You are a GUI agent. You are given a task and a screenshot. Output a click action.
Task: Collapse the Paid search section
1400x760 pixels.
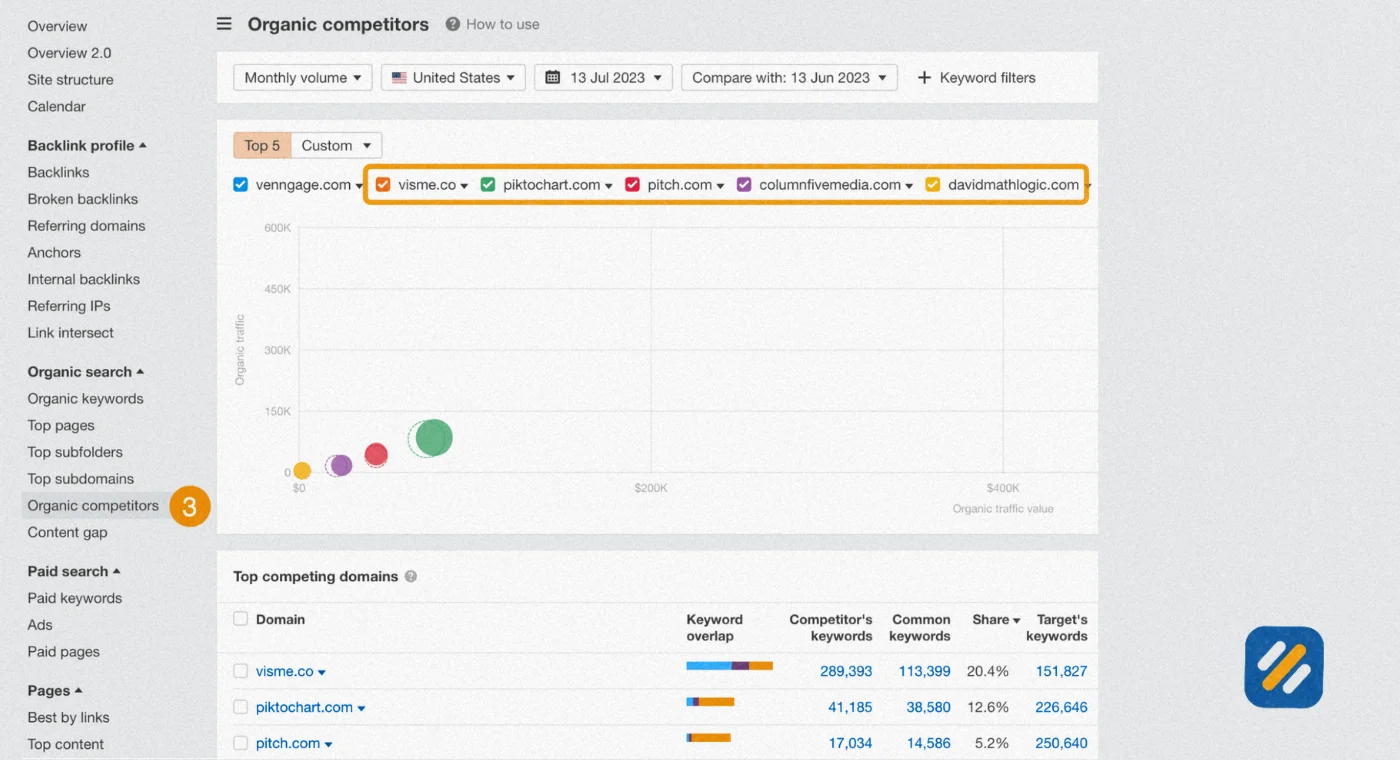pyautogui.click(x=74, y=571)
